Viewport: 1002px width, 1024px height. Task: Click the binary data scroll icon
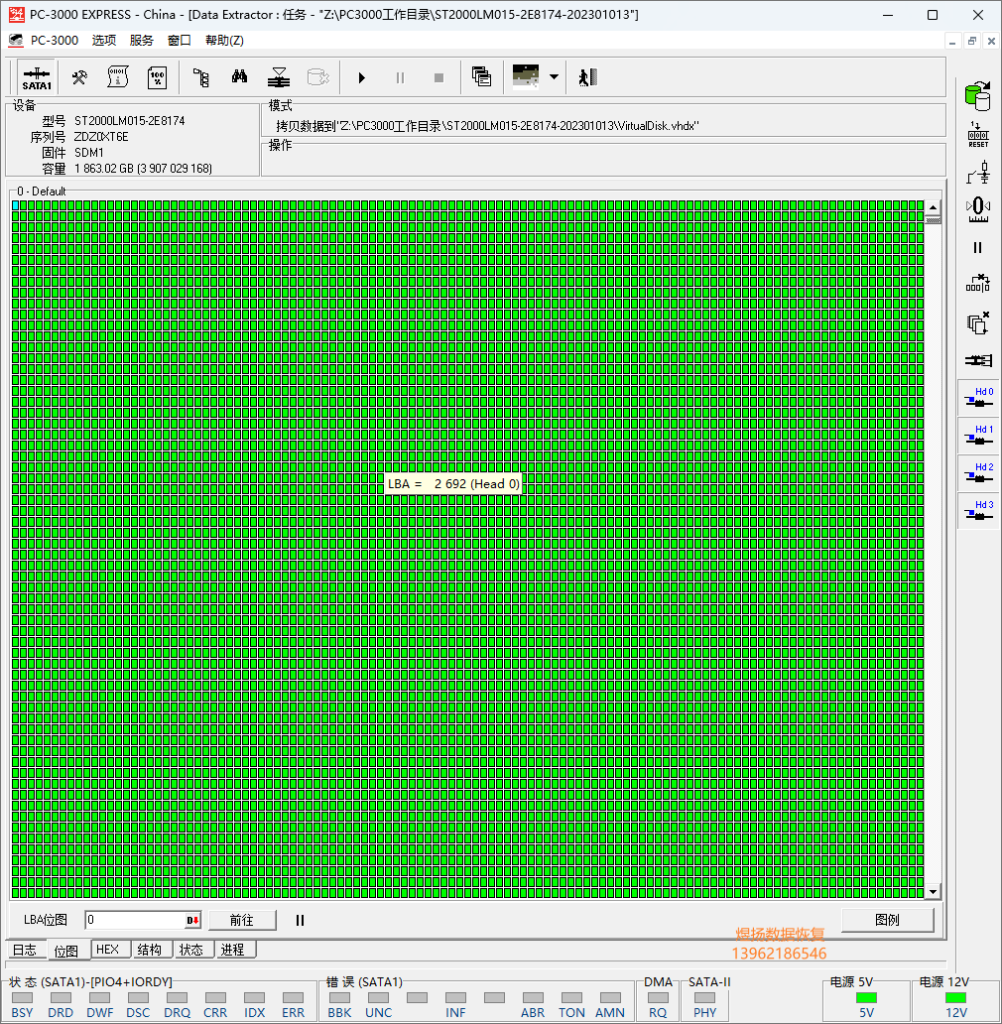point(118,78)
